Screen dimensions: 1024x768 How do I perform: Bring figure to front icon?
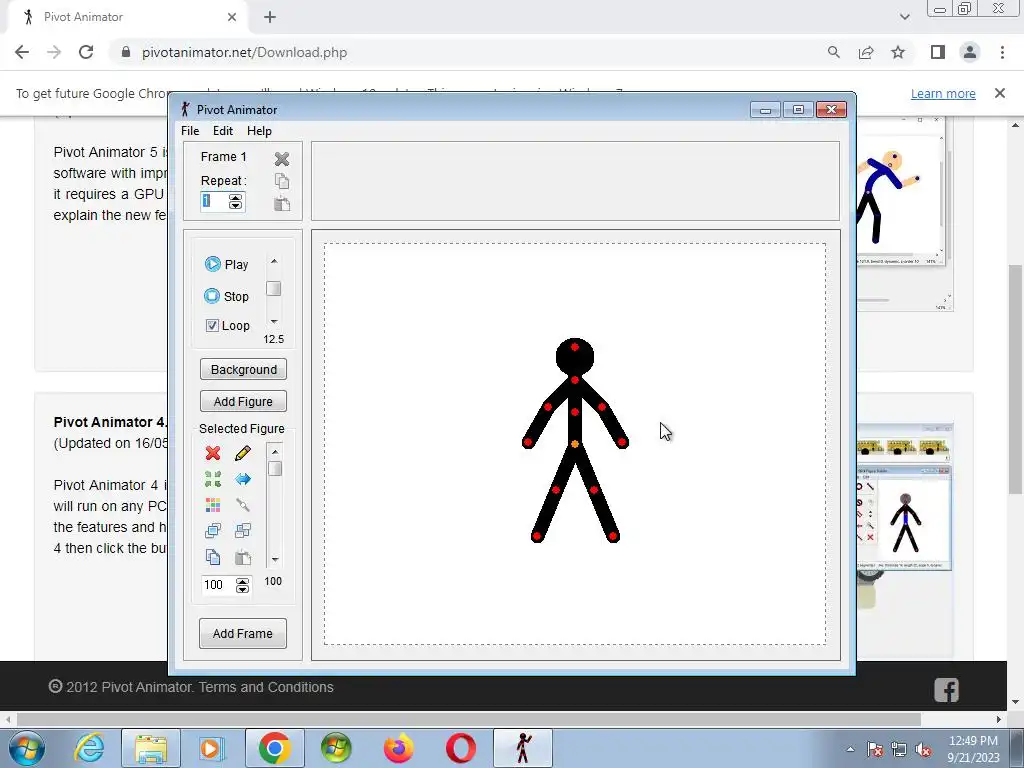[x=212, y=530]
